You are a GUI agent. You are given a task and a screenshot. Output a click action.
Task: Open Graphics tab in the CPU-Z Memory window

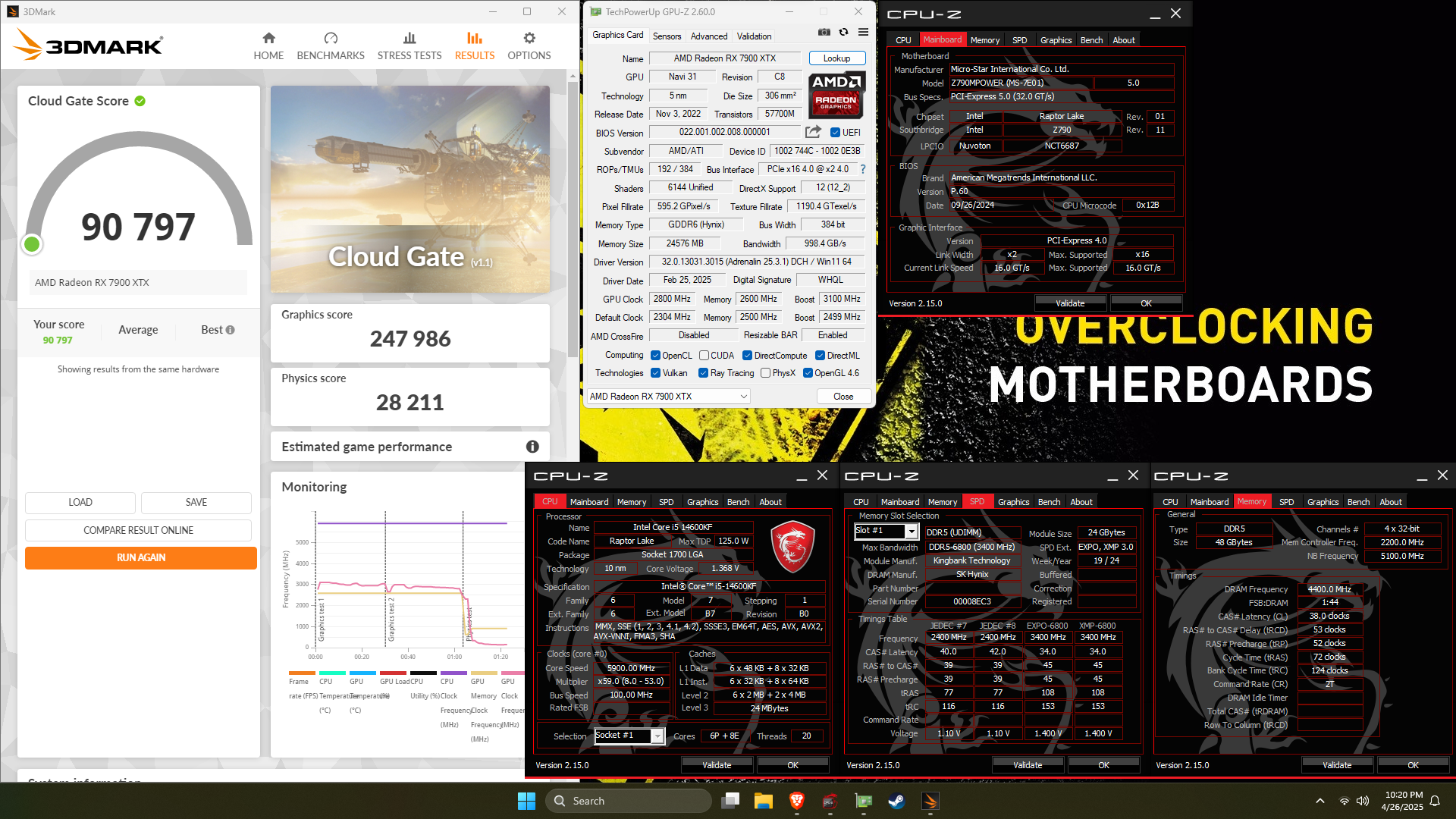point(1323,502)
